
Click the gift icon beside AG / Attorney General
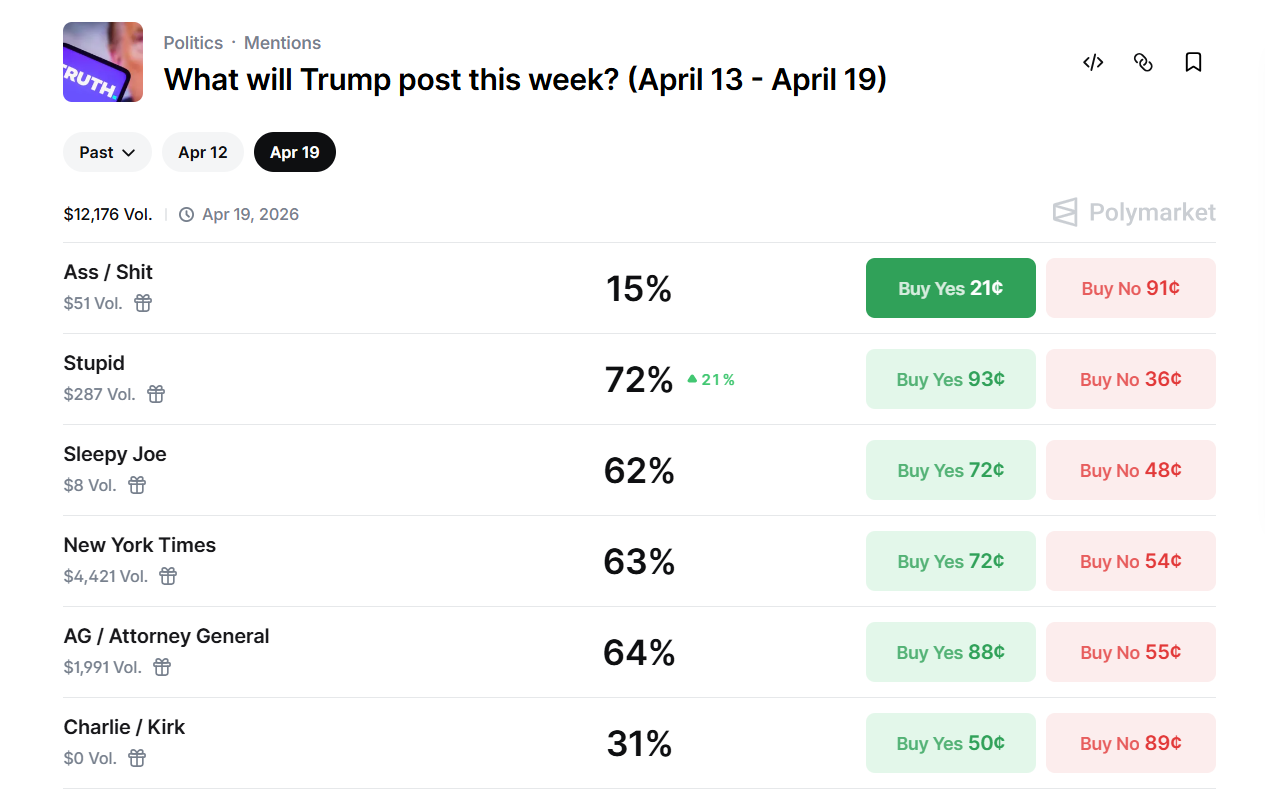tap(162, 667)
